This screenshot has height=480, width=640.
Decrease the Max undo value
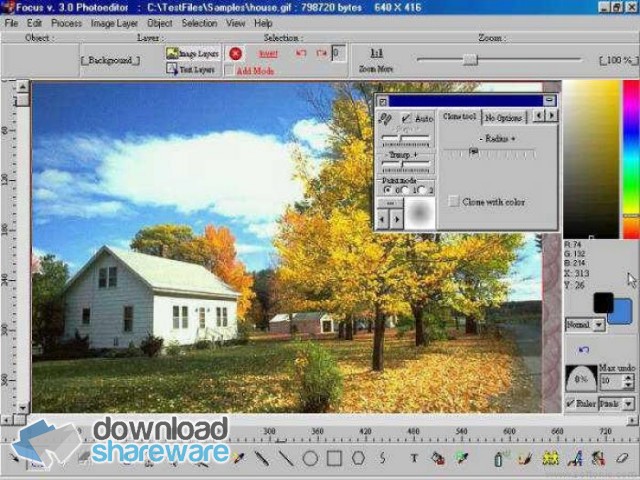pos(629,384)
